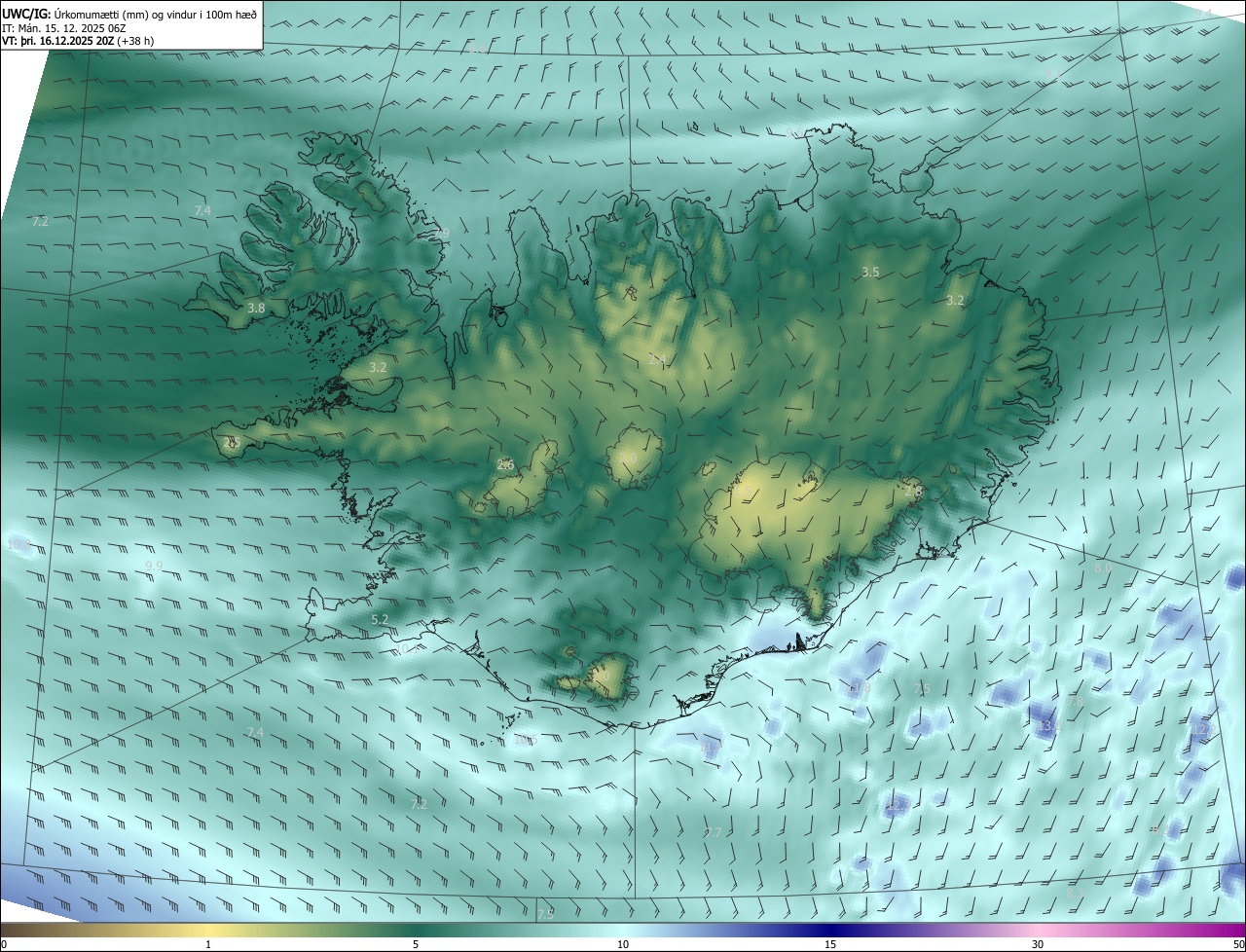Viewport: 1246px width, 952px height.
Task: Click the 9.9 value label on the map
Action: [x=154, y=566]
